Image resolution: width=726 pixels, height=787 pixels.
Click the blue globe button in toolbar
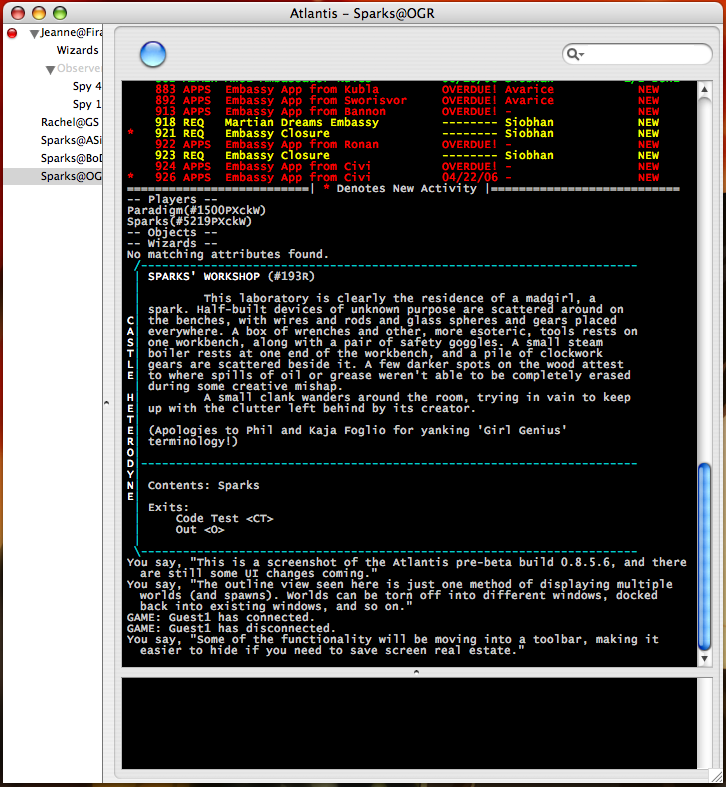click(x=153, y=54)
